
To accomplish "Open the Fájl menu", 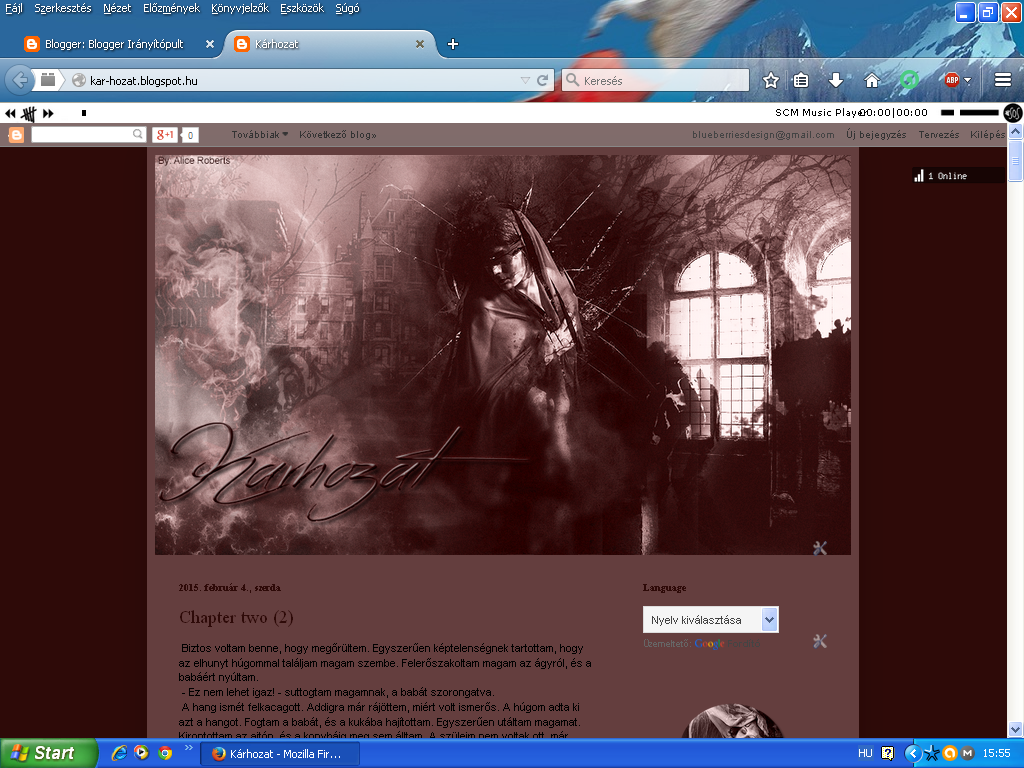I will (14, 8).
